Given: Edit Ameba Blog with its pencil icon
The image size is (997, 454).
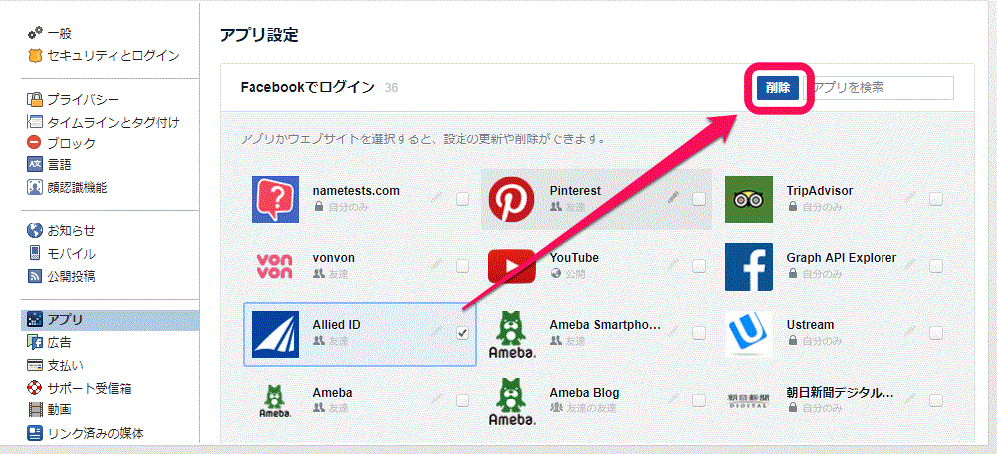Looking at the screenshot, I should [673, 399].
